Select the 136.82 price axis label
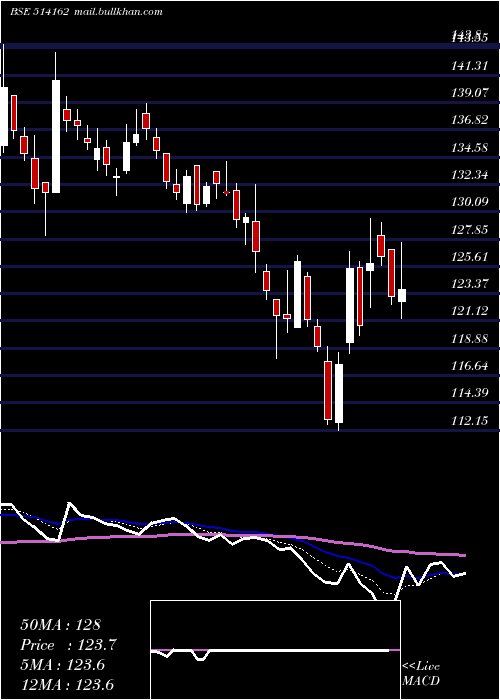500x700 pixels. pyautogui.click(x=469, y=120)
